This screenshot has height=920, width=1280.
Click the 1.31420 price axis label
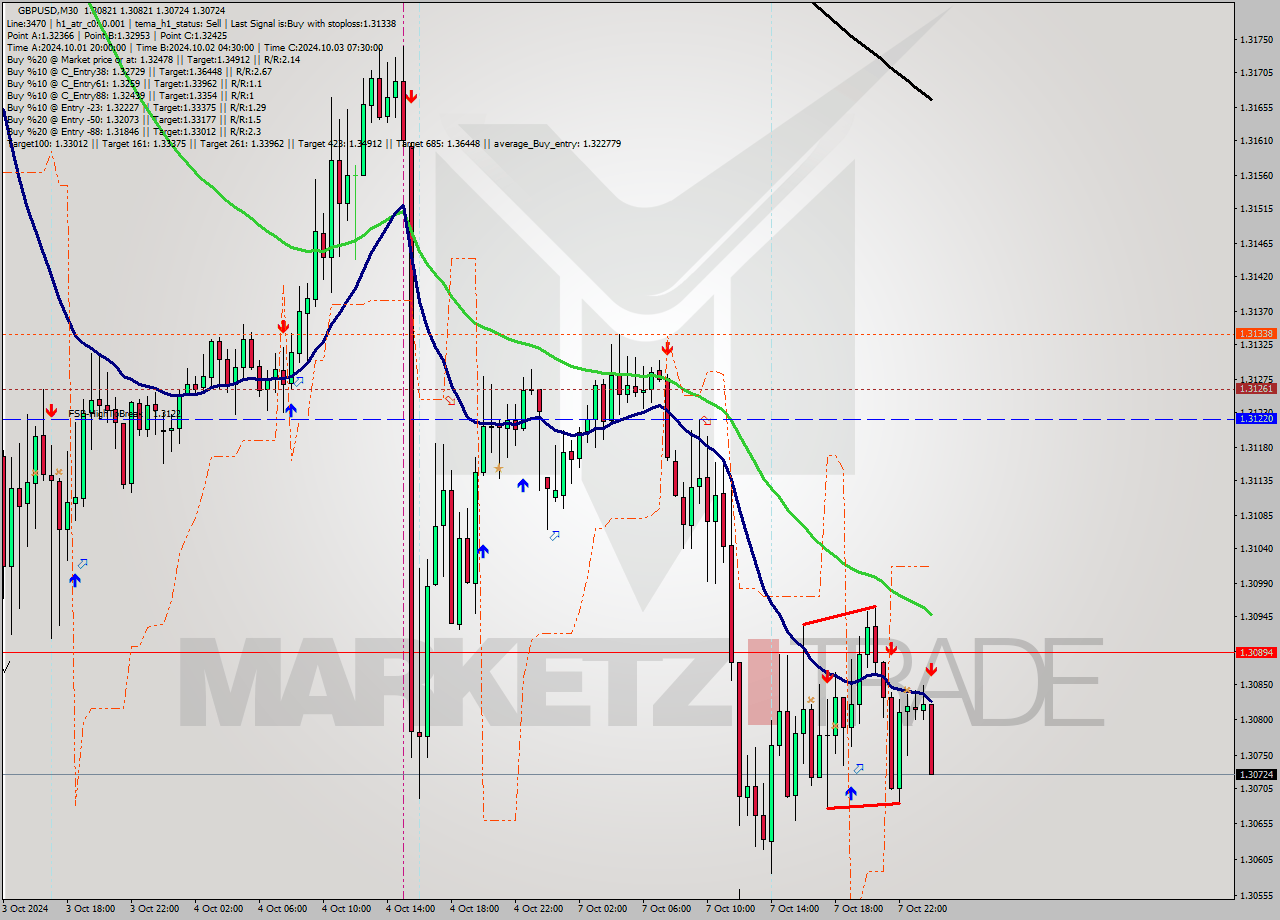1256,276
